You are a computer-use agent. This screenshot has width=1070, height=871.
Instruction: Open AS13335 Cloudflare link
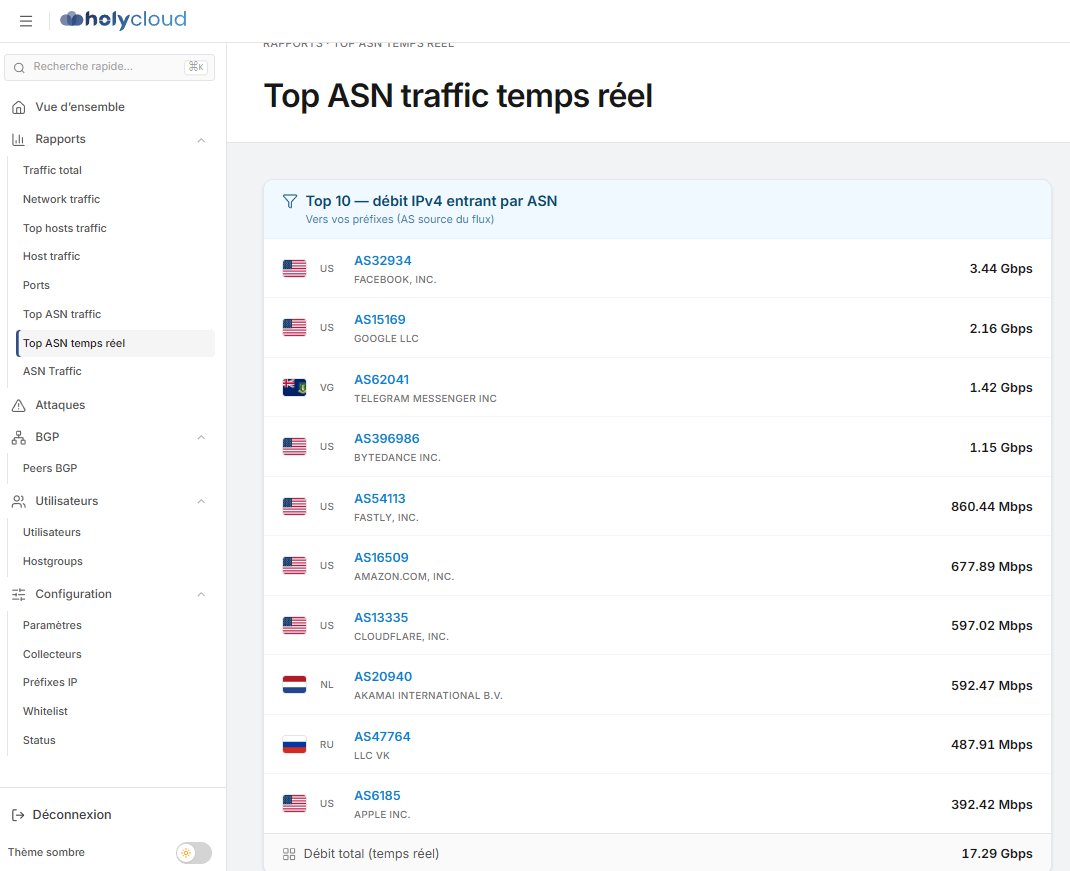point(381,618)
